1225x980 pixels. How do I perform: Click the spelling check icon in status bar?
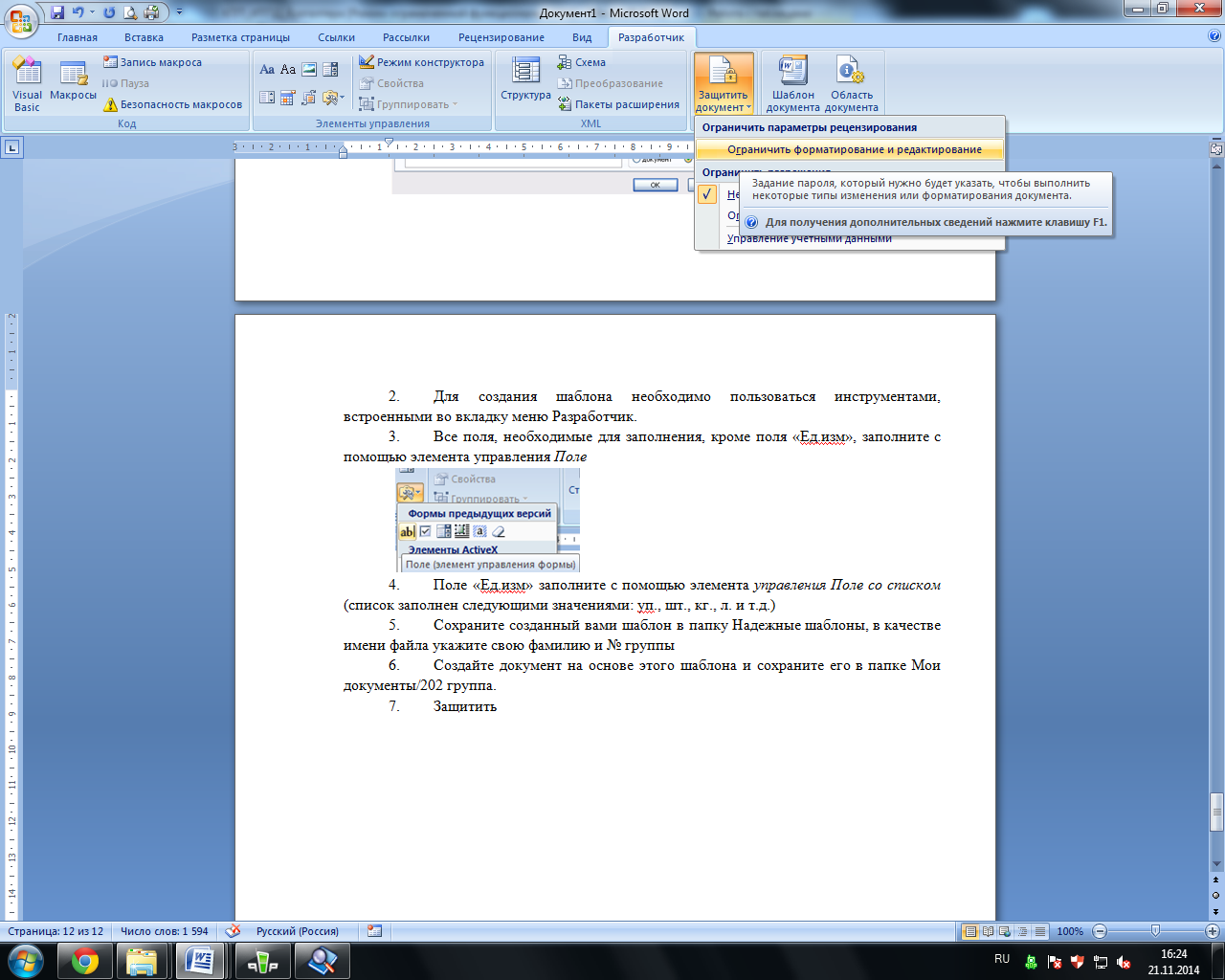[233, 931]
